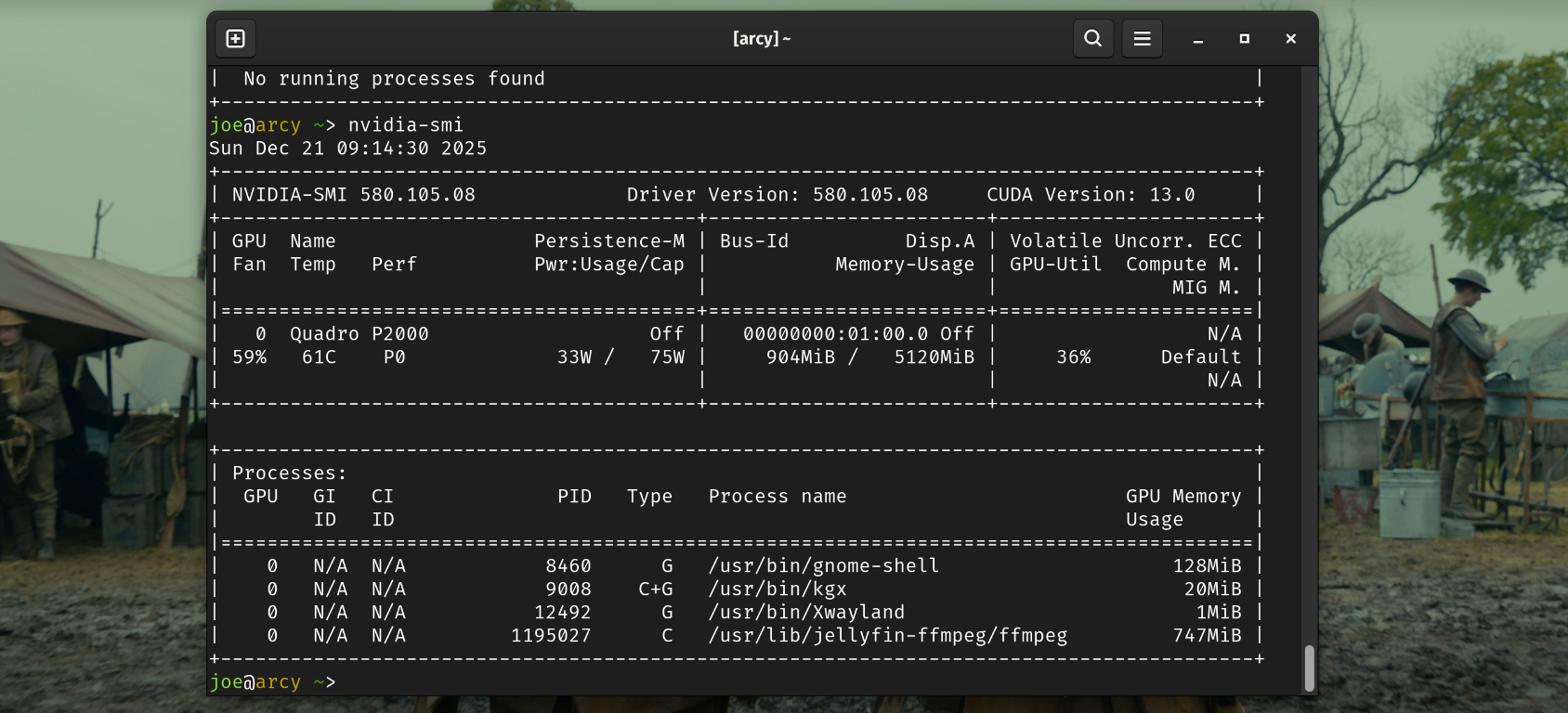Click PID 1195027 in process list
The height and width of the screenshot is (713, 1568).
551,636
